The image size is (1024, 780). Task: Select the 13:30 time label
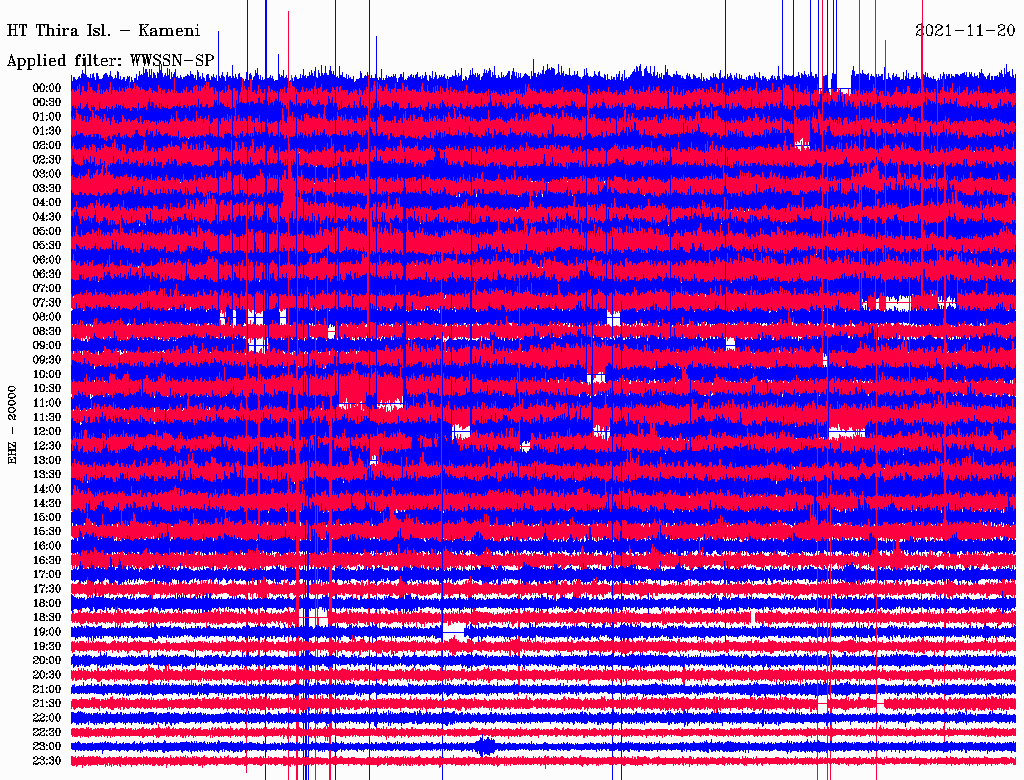46,475
